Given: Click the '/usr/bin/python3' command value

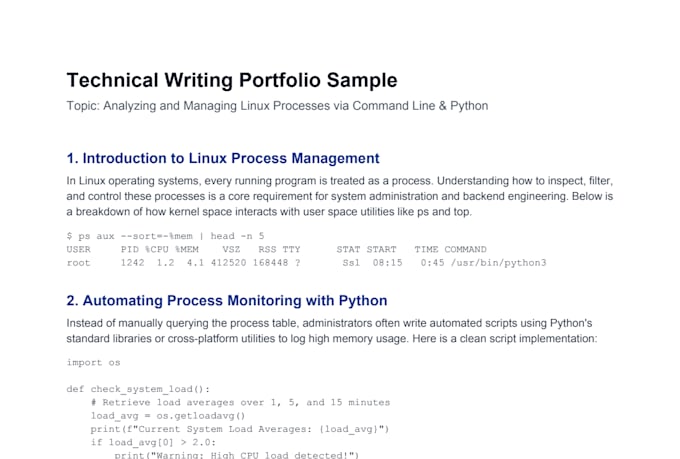Looking at the screenshot, I should (x=498, y=263).
